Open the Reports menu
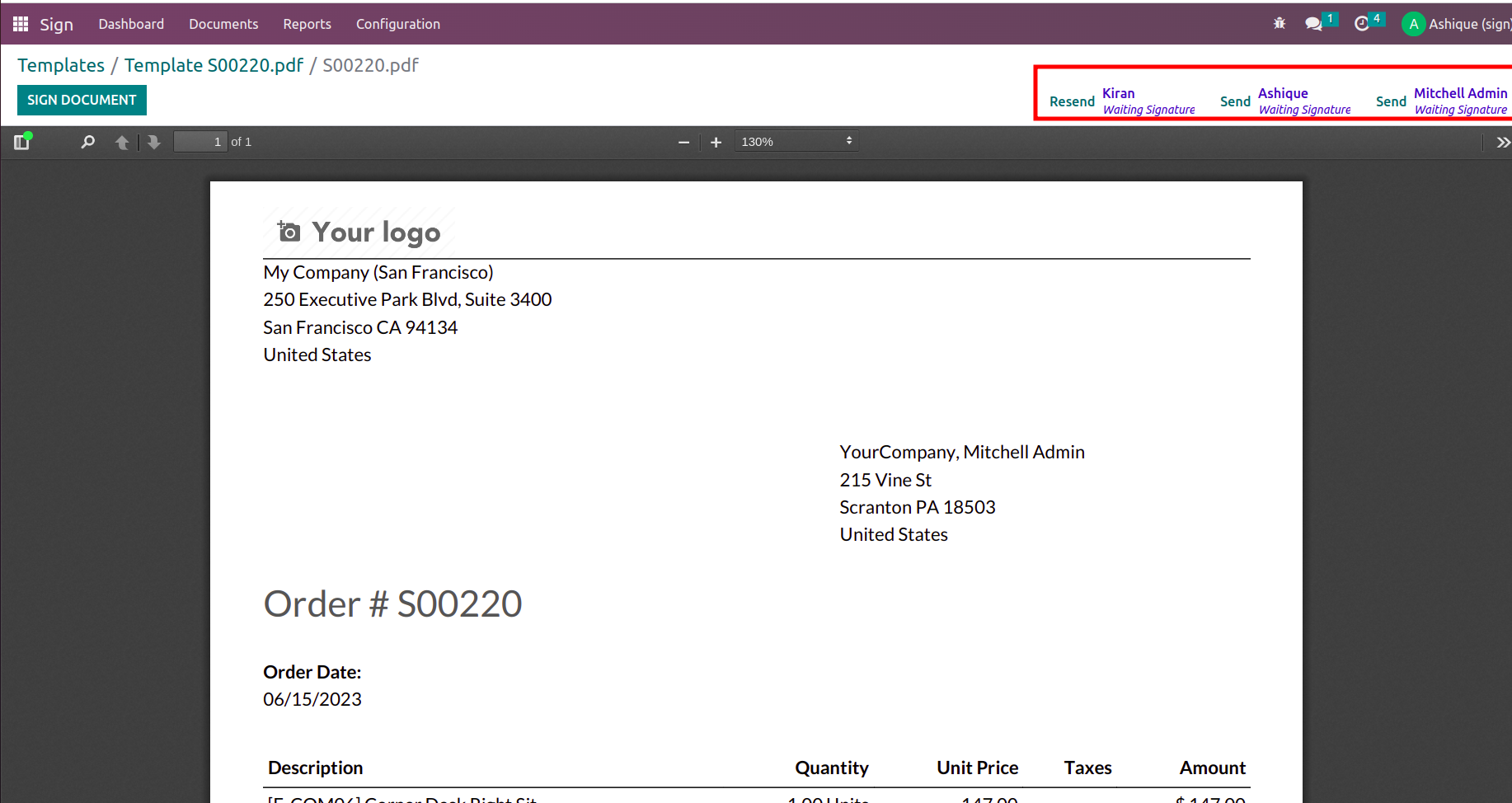 [307, 24]
